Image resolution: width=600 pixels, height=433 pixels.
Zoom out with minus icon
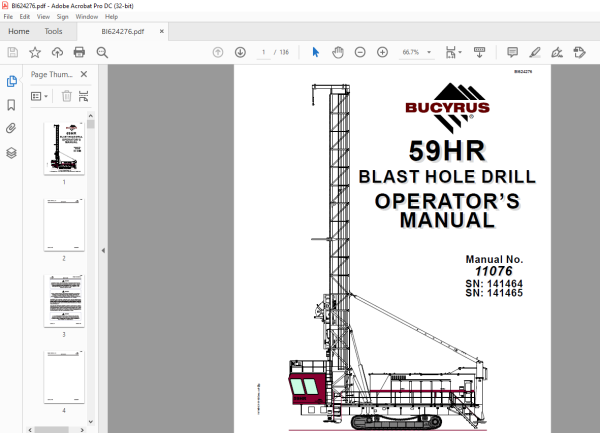point(360,52)
